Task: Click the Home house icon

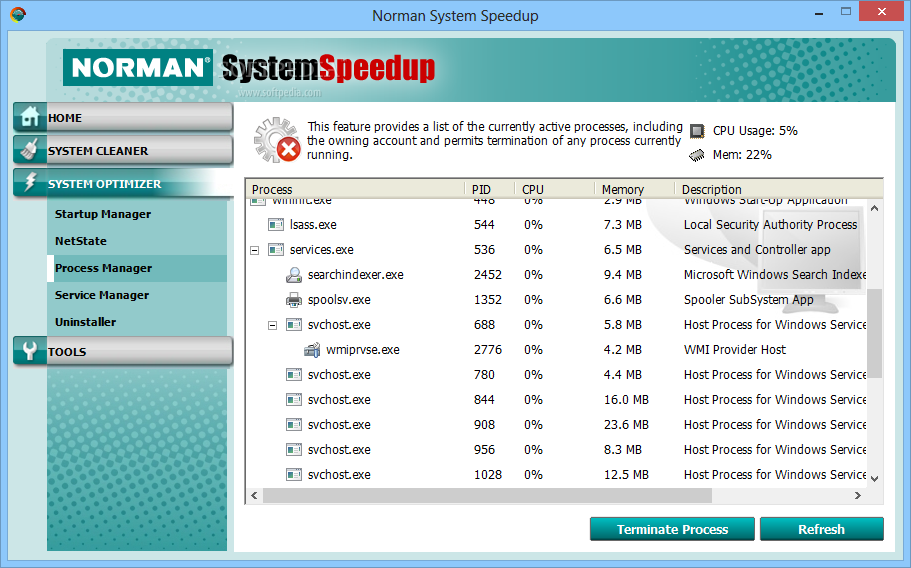Action: [x=30, y=117]
